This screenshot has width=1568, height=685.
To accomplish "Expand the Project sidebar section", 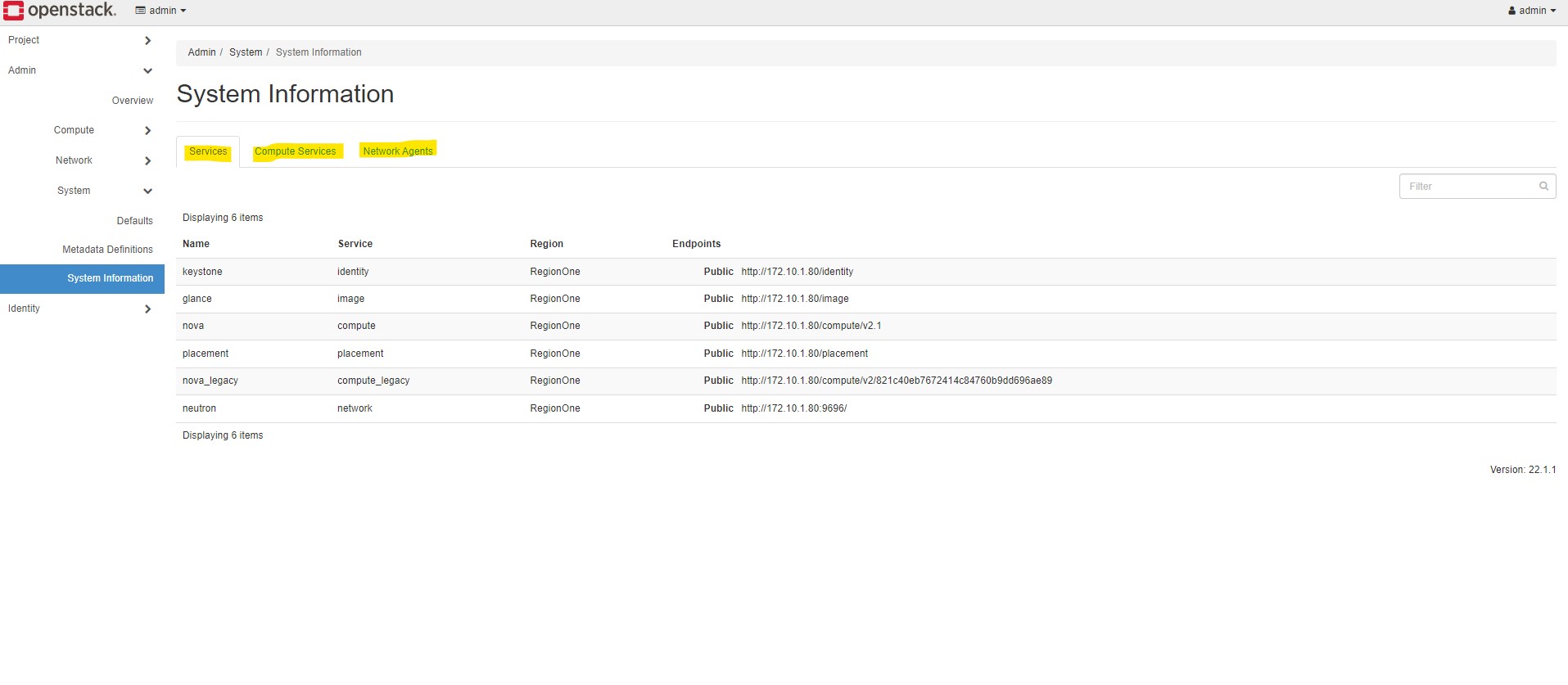I will pos(79,40).
